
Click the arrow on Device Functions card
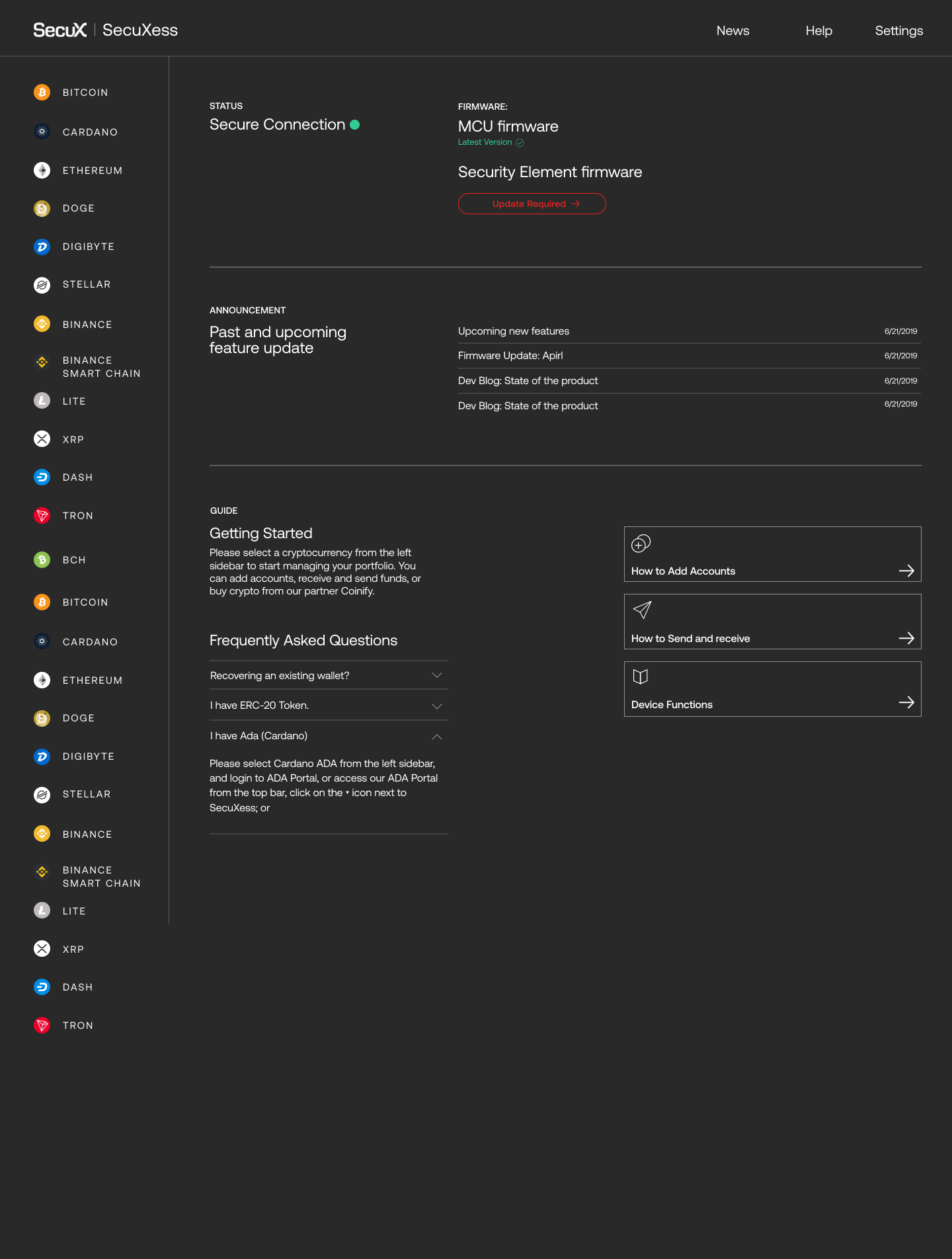point(906,702)
